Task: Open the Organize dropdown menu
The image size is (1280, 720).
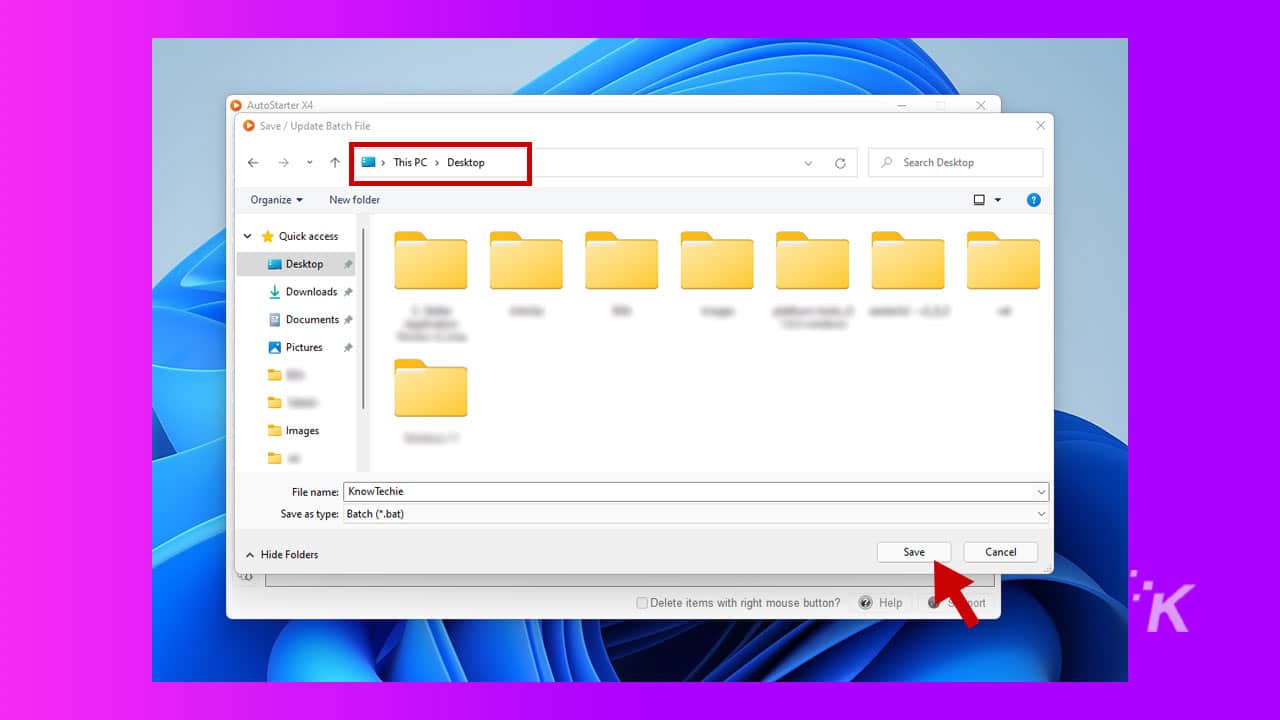Action: (274, 200)
